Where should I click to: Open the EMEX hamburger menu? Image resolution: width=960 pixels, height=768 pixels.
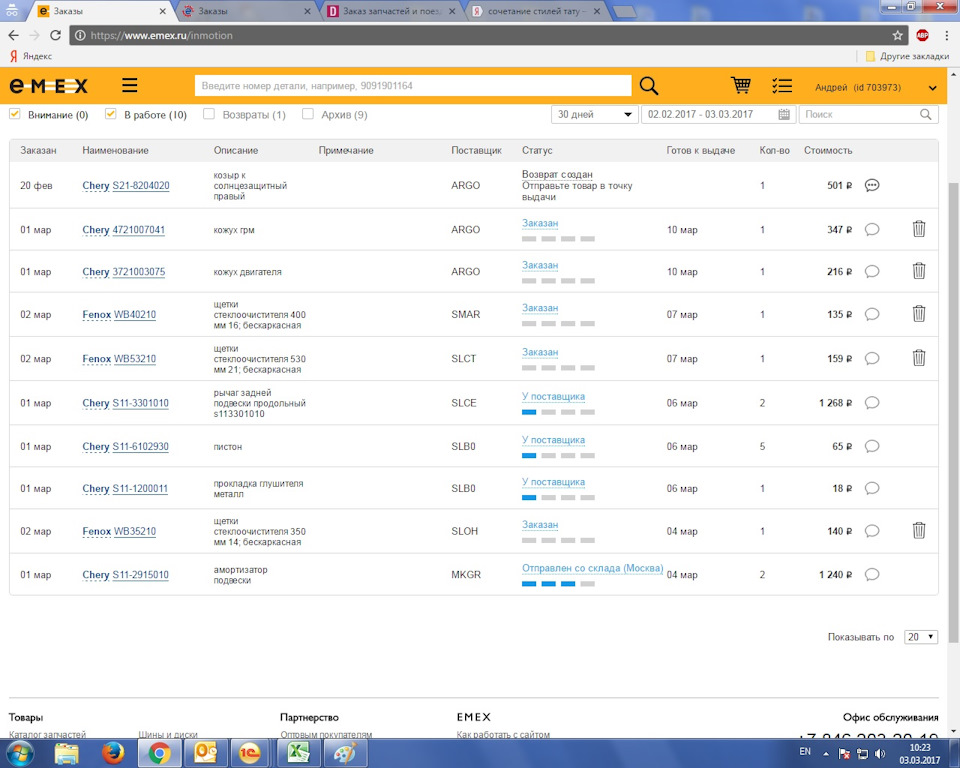[x=129, y=86]
